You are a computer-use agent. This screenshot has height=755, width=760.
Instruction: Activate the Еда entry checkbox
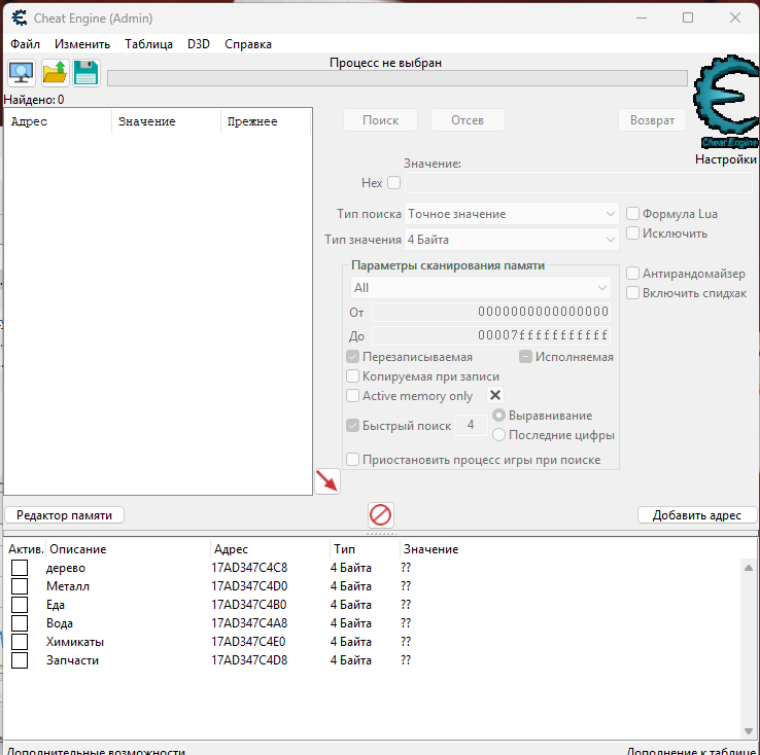pos(19,604)
